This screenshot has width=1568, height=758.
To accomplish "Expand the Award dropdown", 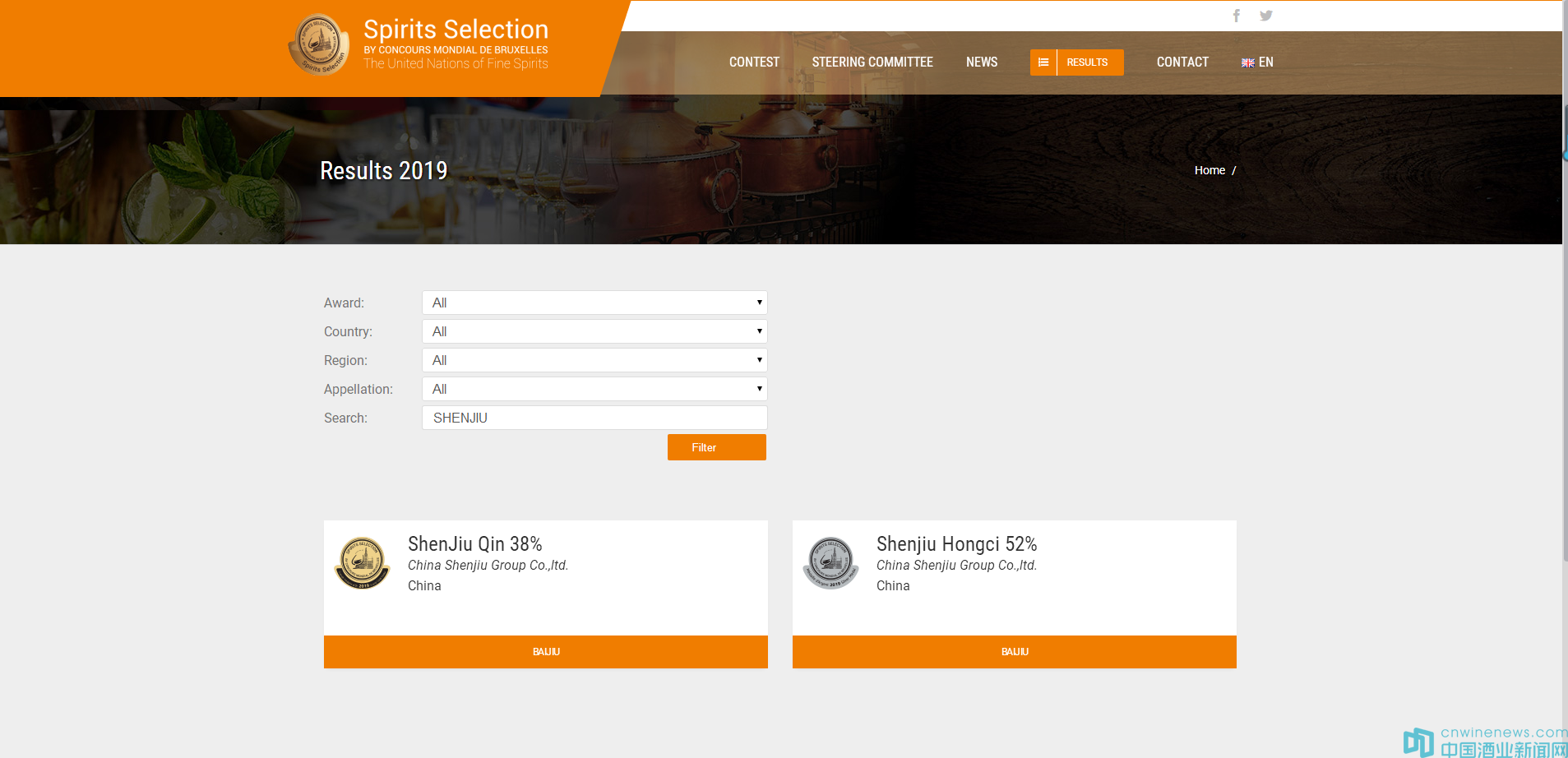I will click(x=594, y=303).
